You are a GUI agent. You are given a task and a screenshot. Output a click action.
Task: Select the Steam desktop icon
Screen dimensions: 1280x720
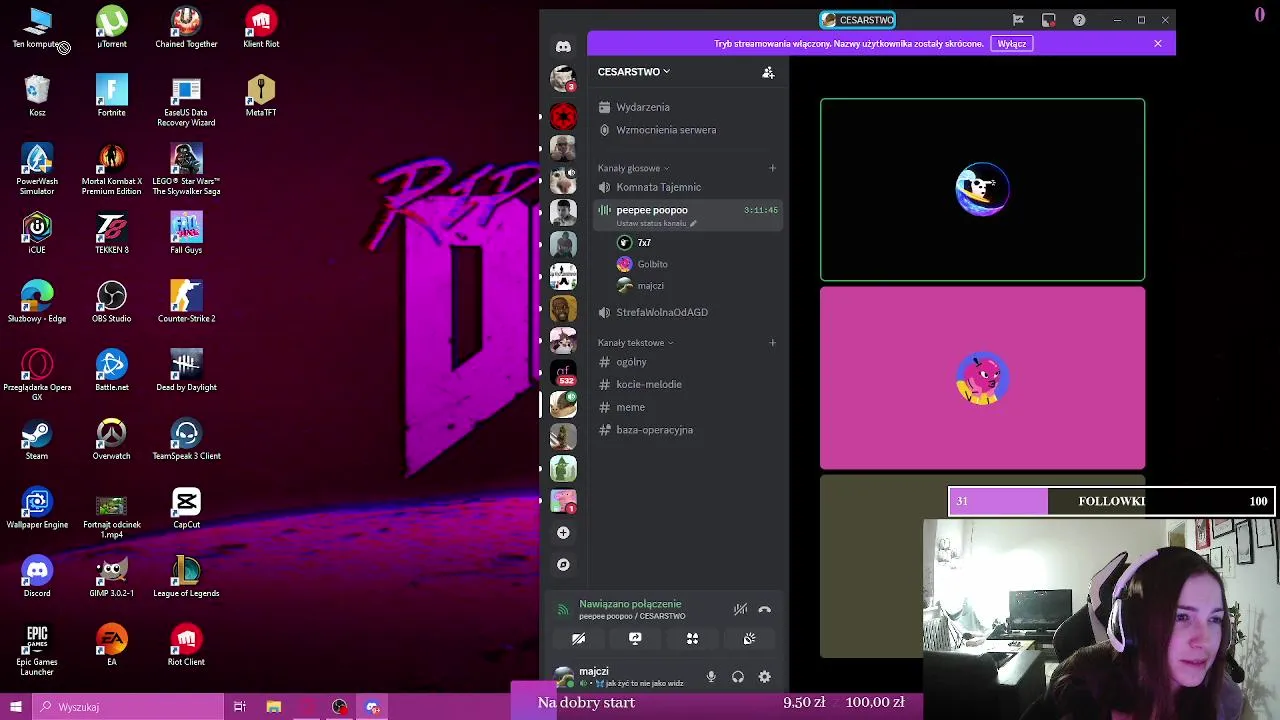pyautogui.click(x=37, y=440)
